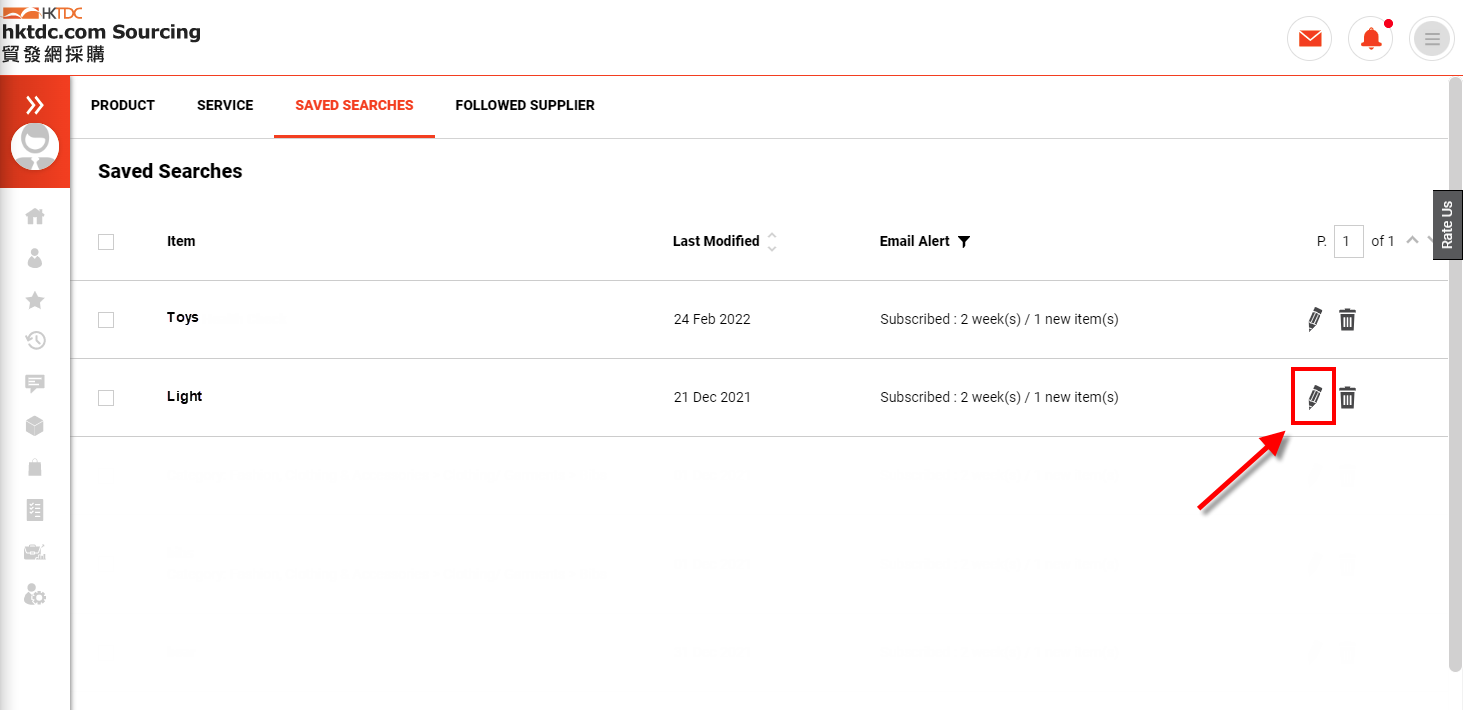This screenshot has width=1463, height=710.
Task: Open the Rate Us side tab
Action: pos(1447,225)
